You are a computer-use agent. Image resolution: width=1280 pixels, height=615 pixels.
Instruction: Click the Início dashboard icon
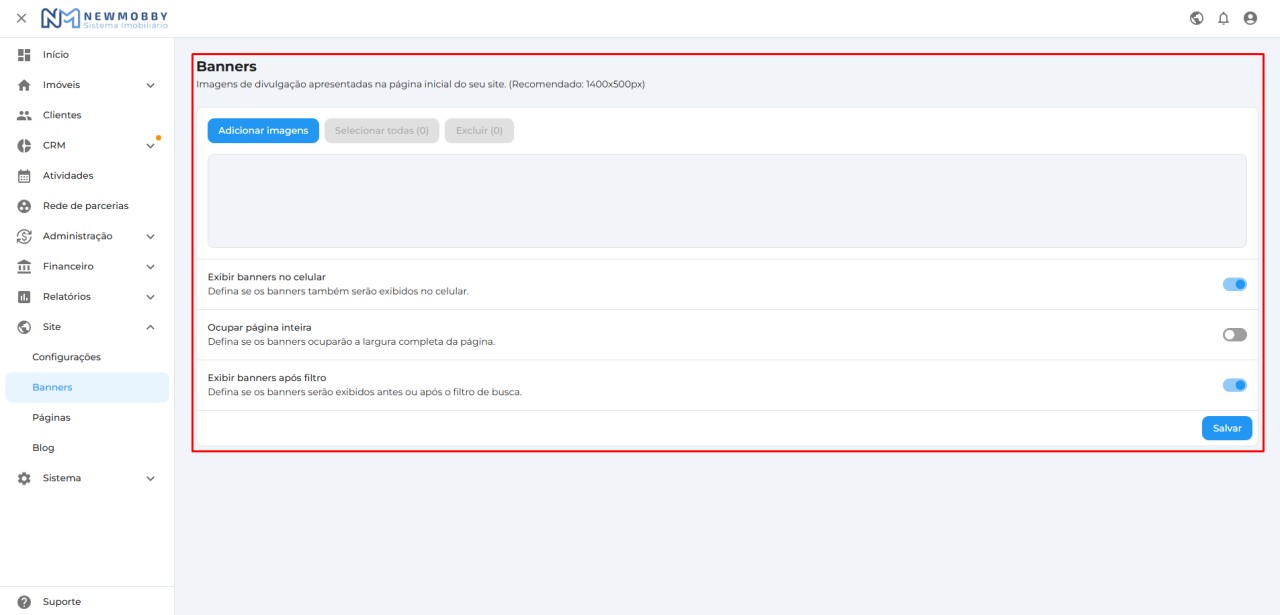(x=25, y=54)
